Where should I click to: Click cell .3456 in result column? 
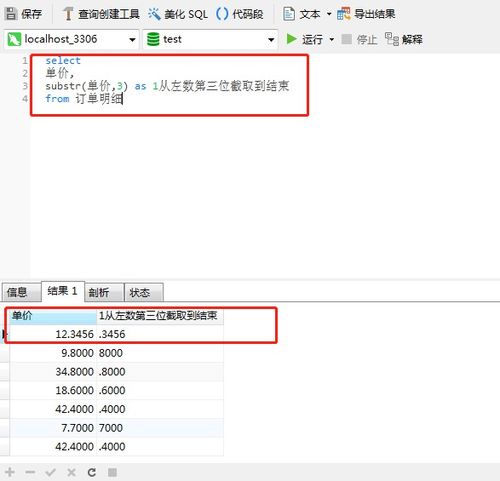160,334
